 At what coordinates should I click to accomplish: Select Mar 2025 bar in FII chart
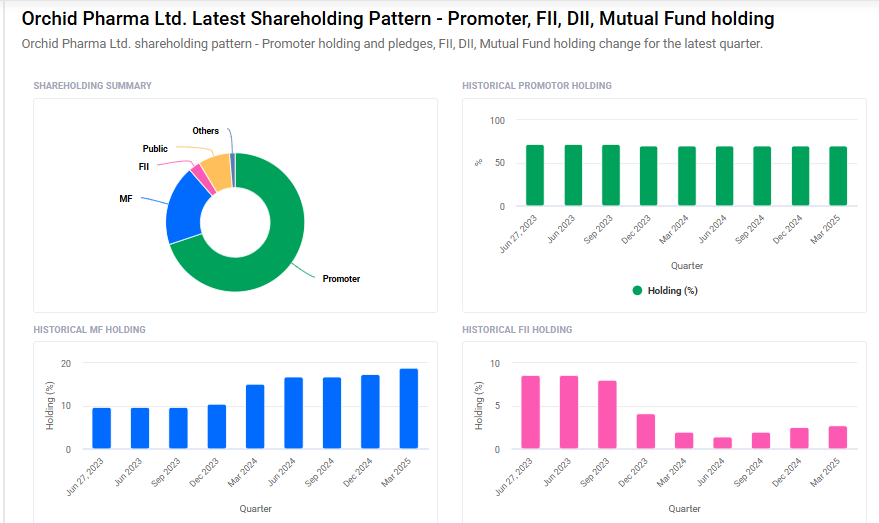838,437
